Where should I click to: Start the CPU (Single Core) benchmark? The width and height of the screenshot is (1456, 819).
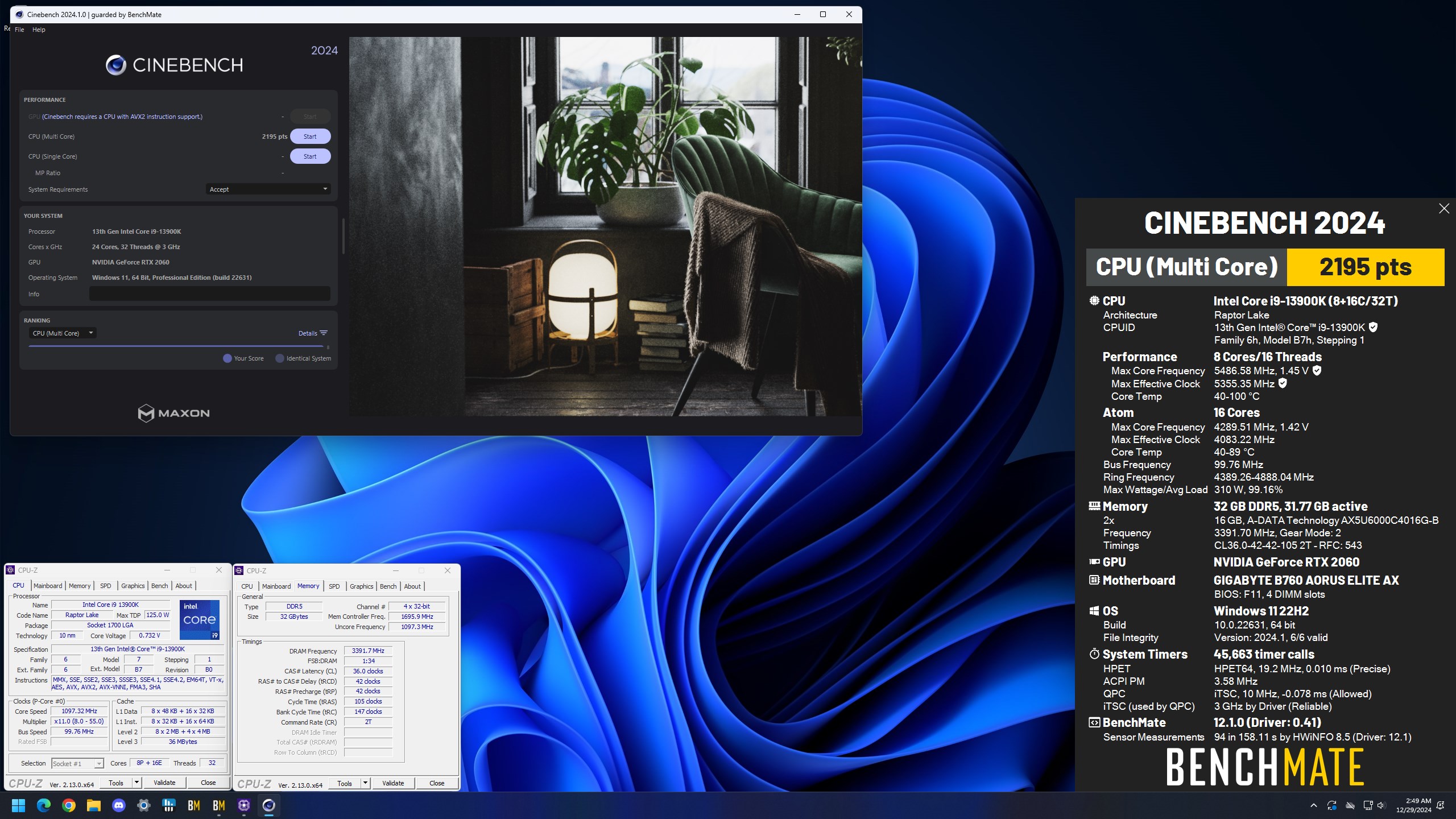click(310, 156)
